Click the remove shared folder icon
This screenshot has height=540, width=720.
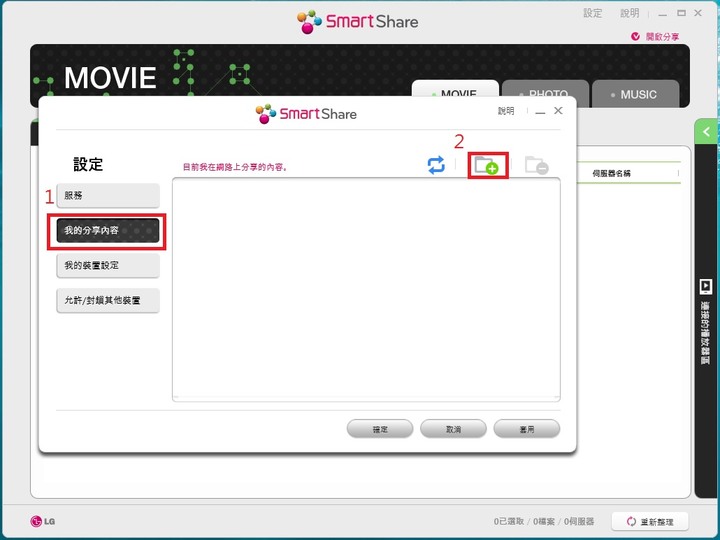click(x=537, y=165)
